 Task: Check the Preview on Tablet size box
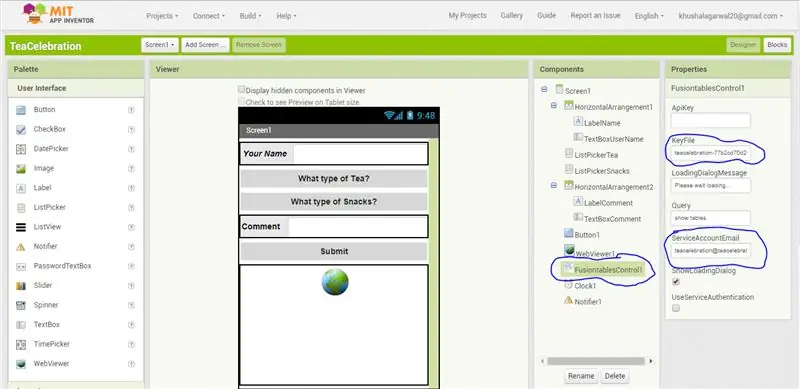[x=242, y=102]
